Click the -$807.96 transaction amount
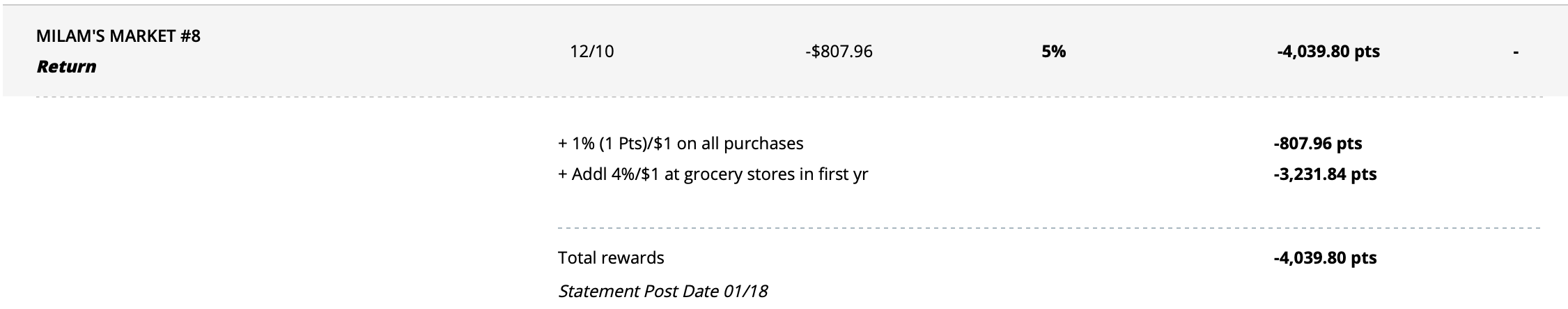 838,52
